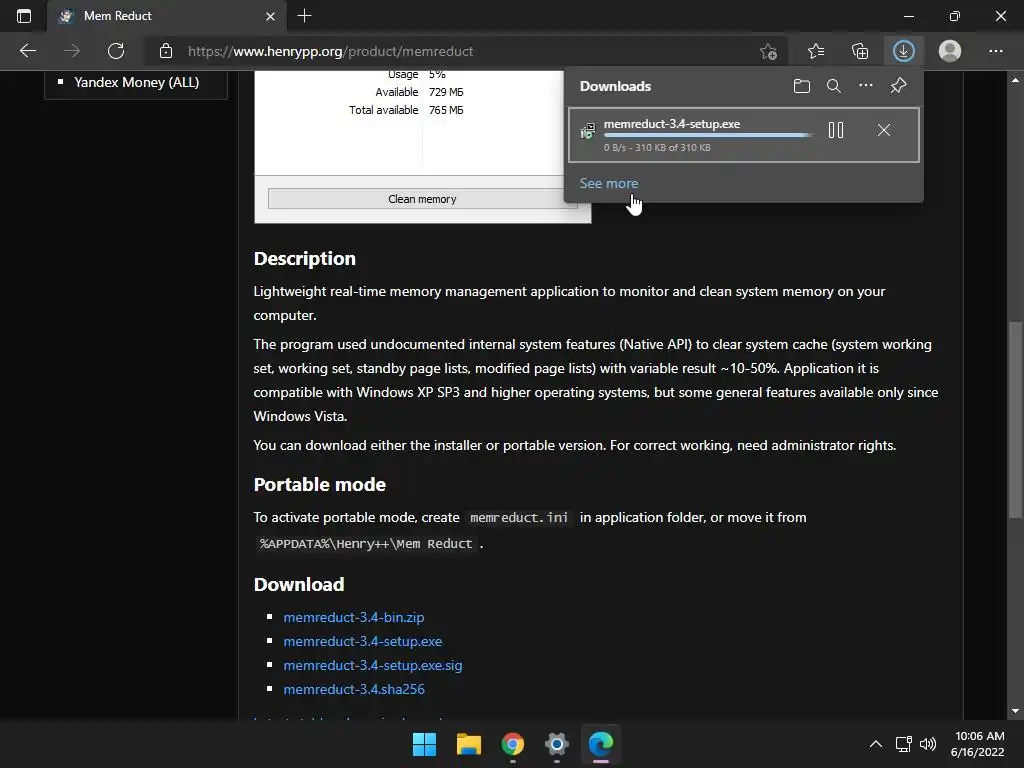The height and width of the screenshot is (768, 1024).
Task: Switch to the Mem Reduct tab
Action: pyautogui.click(x=166, y=16)
